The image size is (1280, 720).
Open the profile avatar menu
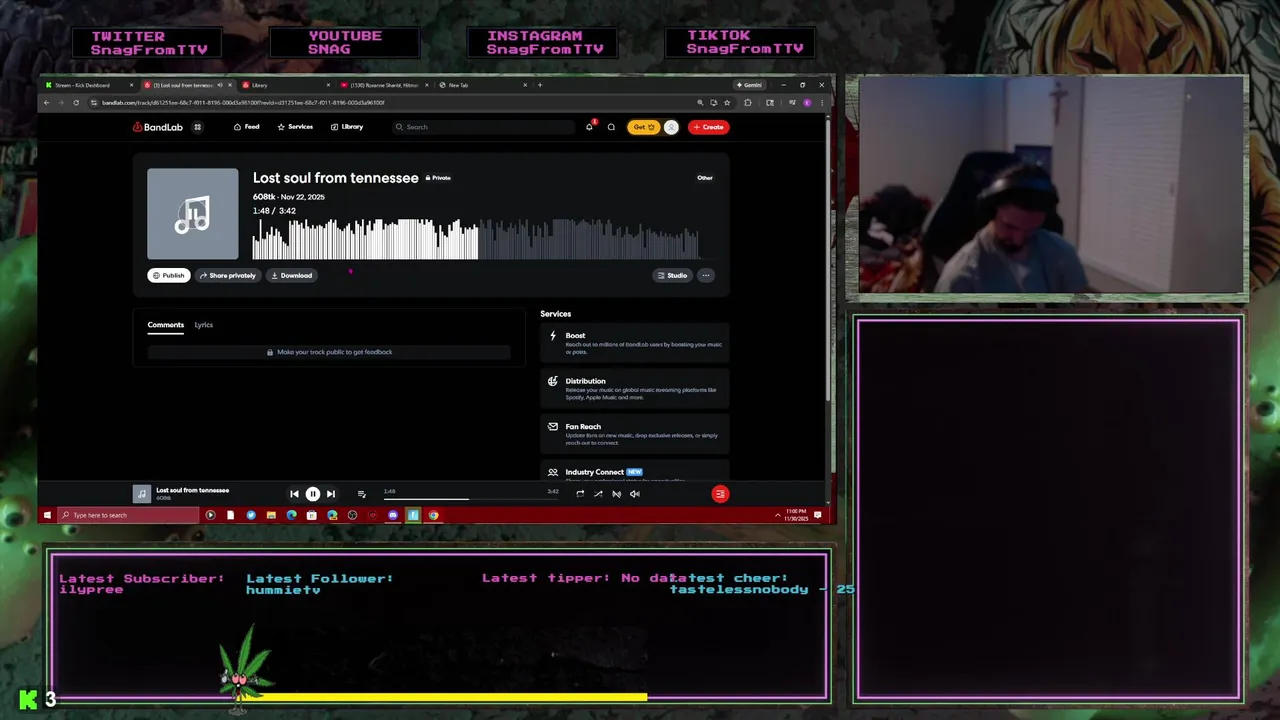(671, 127)
